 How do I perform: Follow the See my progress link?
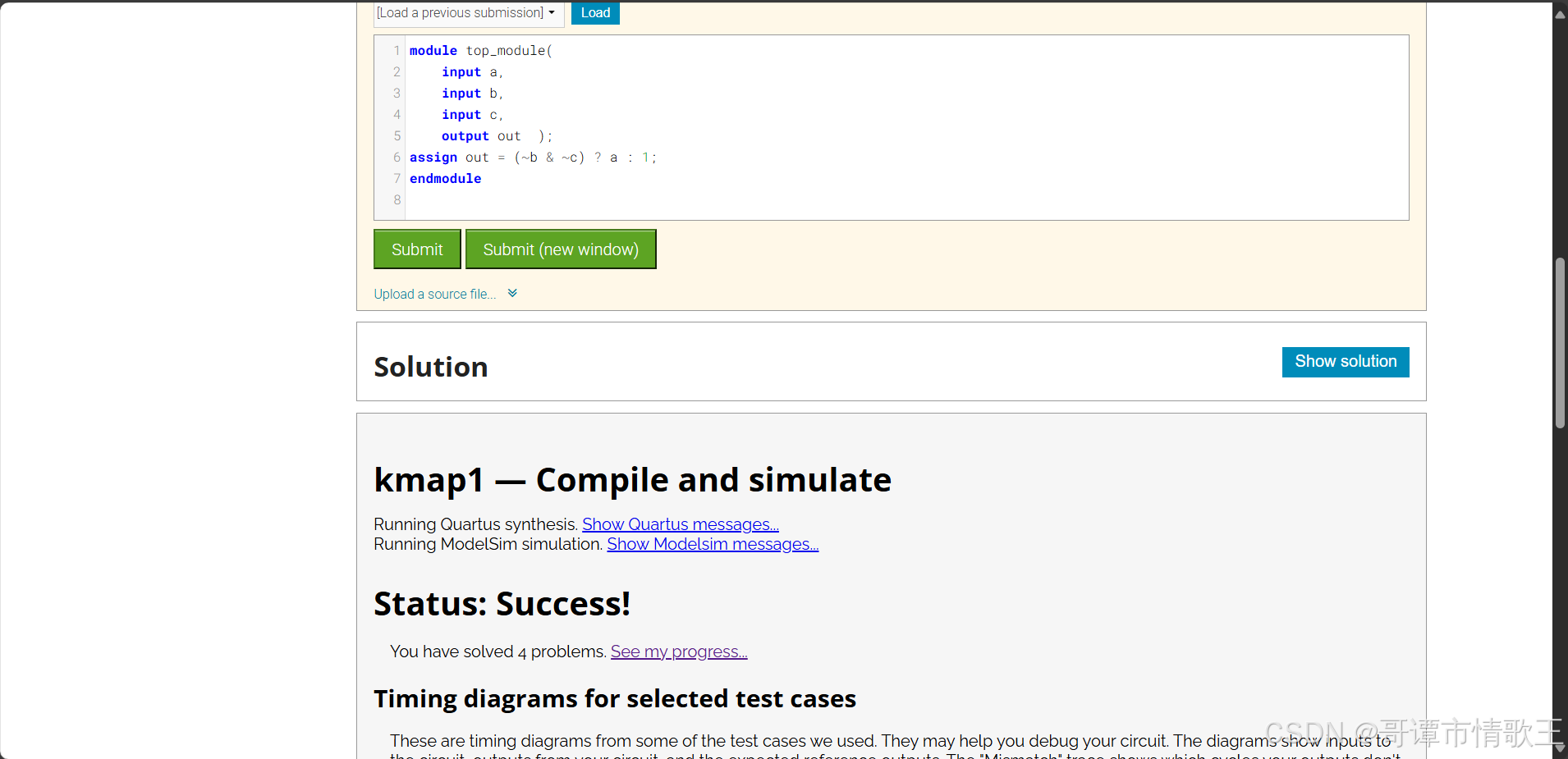click(x=679, y=652)
